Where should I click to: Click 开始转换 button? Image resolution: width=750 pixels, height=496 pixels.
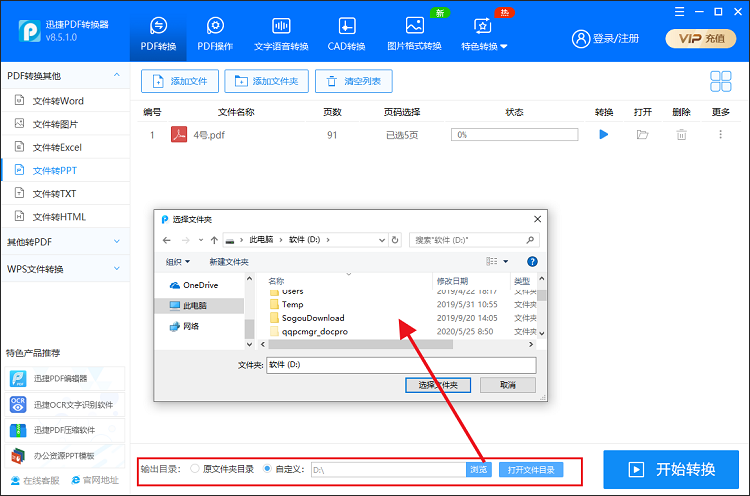click(671, 469)
